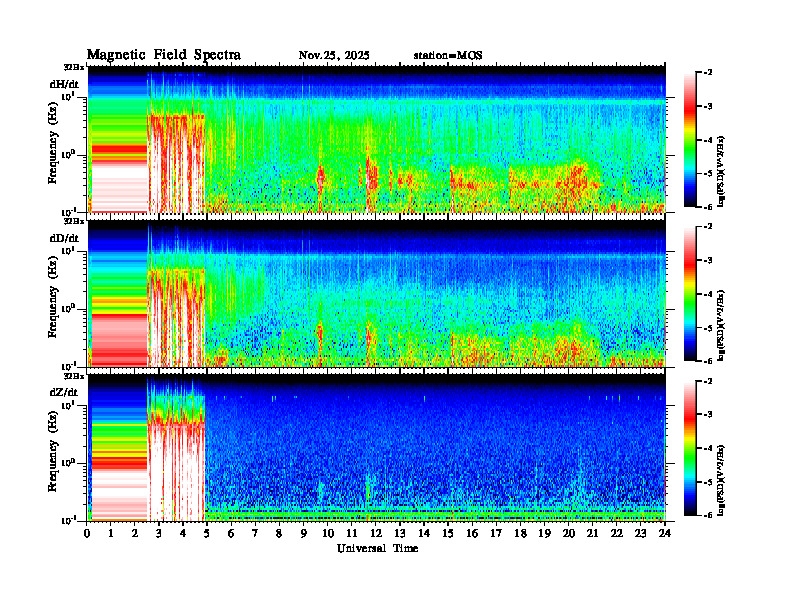Click the "32Hz" tick of the dH/dt panel

(x=74, y=67)
